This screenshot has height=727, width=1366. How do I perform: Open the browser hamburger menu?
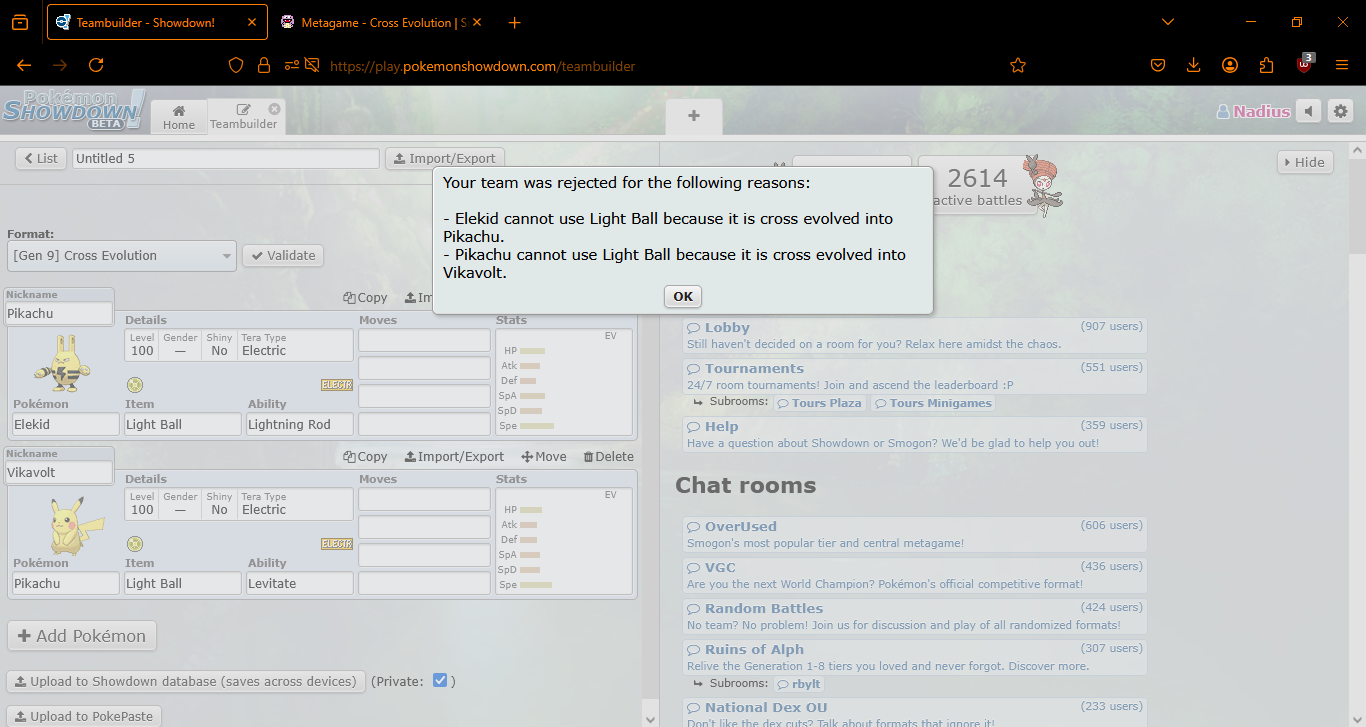pos(1342,65)
